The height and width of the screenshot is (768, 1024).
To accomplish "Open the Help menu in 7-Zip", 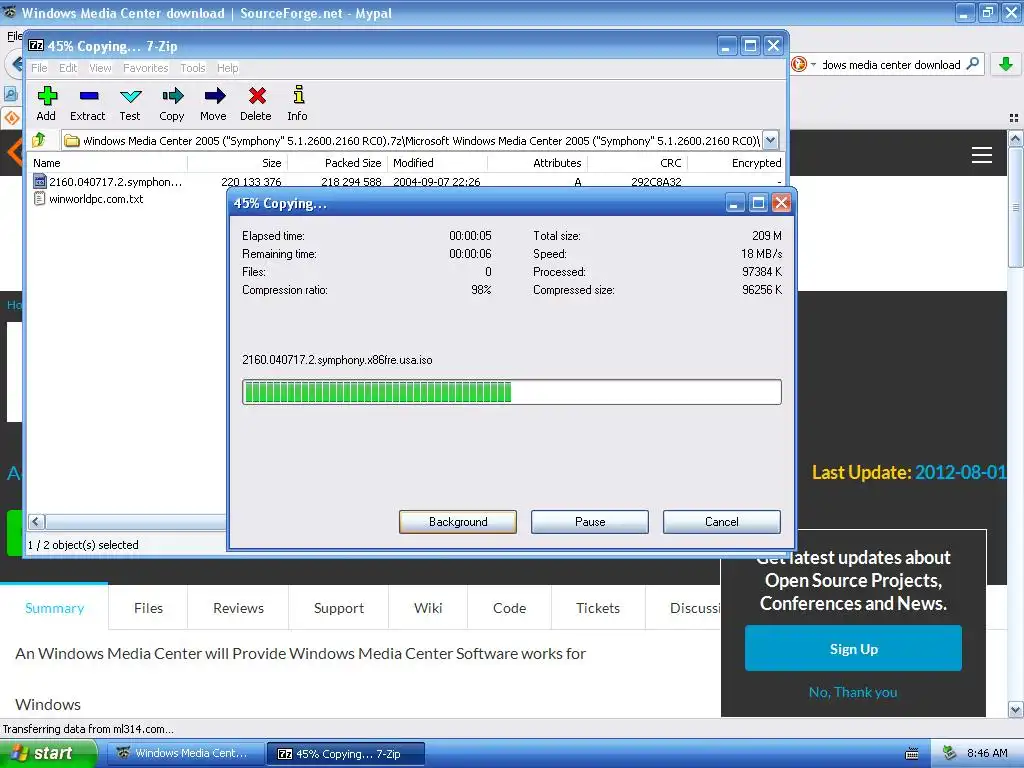I will (227, 68).
